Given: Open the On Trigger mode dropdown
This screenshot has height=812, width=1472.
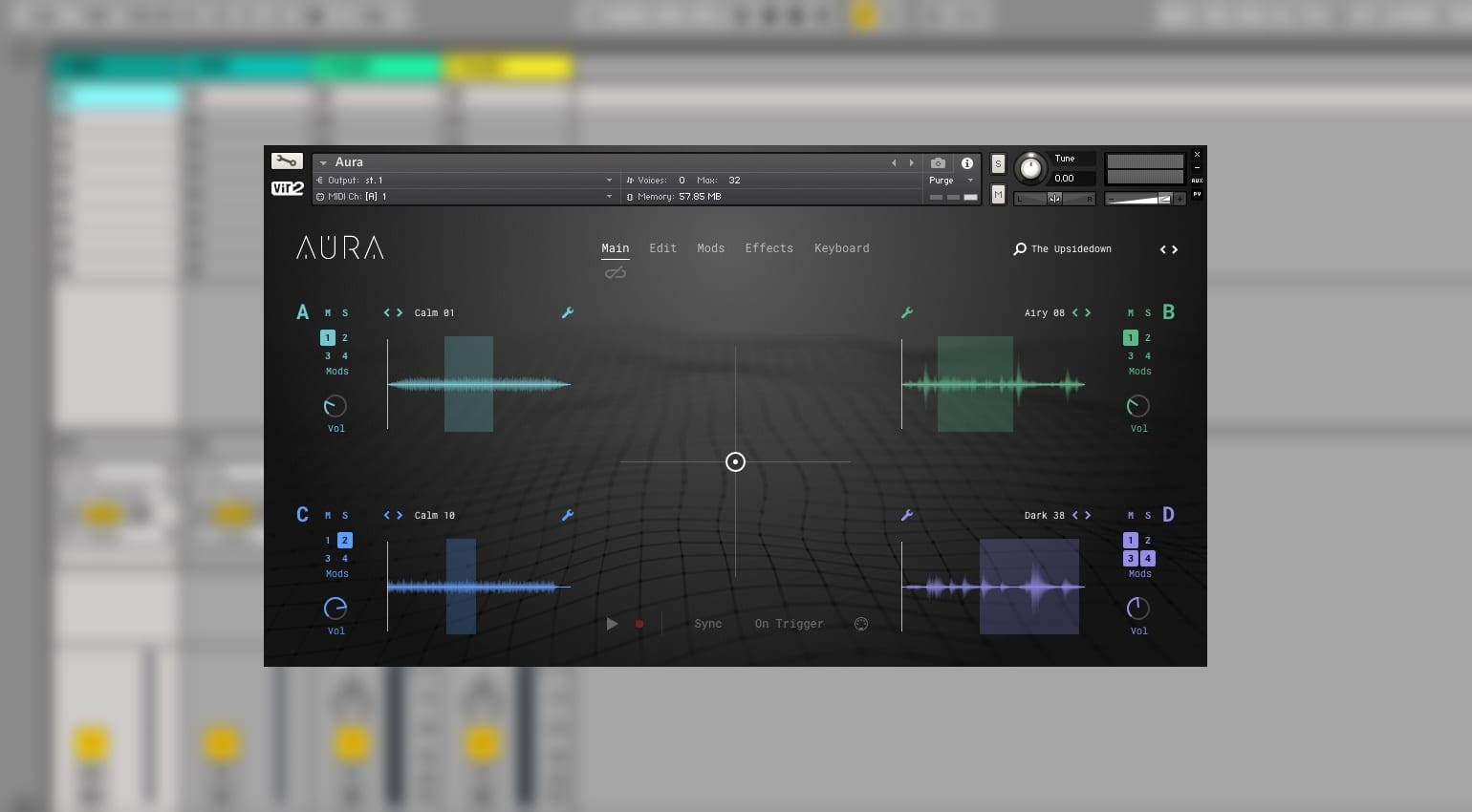Looking at the screenshot, I should (x=789, y=624).
